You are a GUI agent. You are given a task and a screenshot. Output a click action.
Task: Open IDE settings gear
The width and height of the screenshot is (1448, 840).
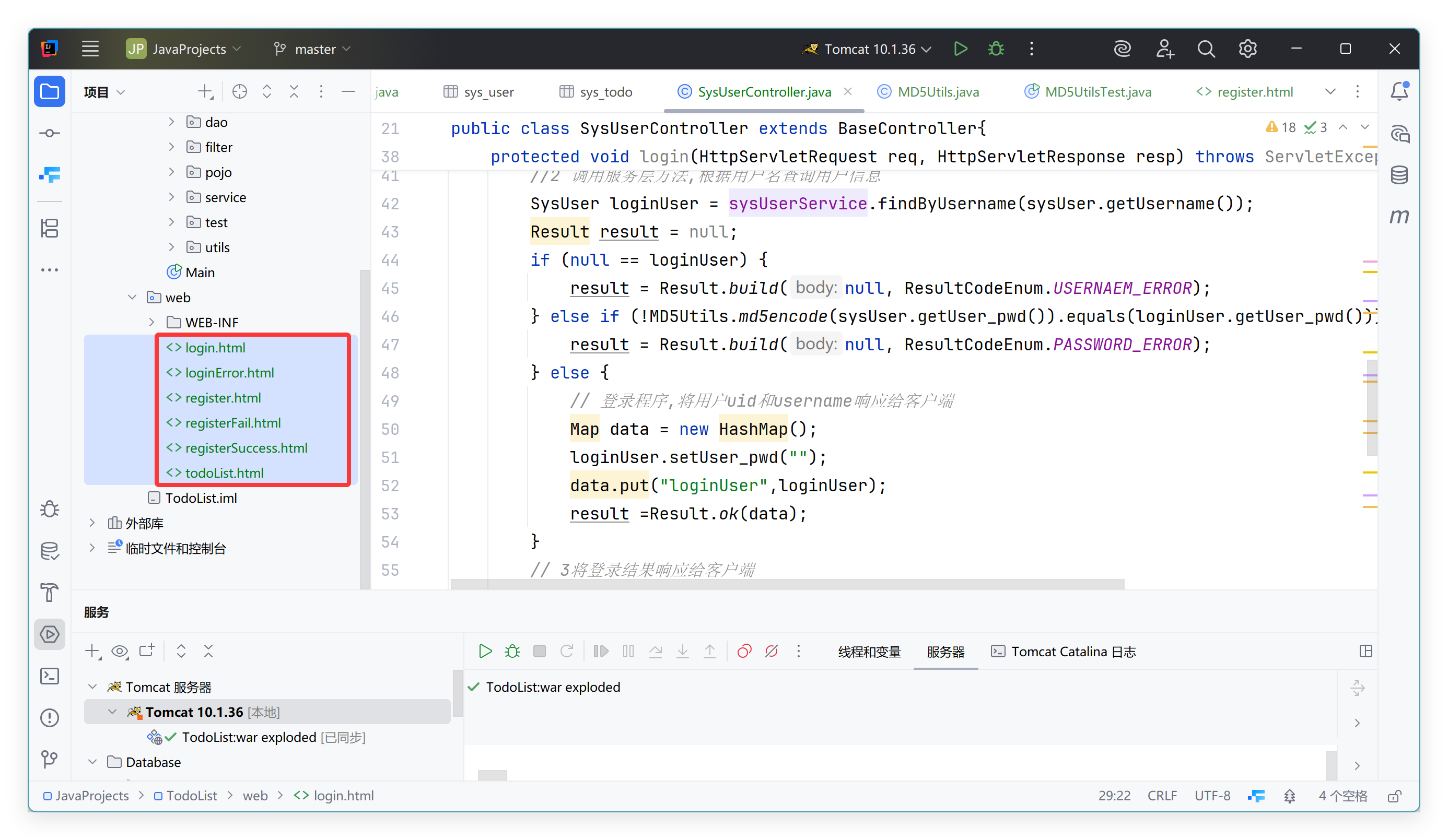(x=1247, y=49)
